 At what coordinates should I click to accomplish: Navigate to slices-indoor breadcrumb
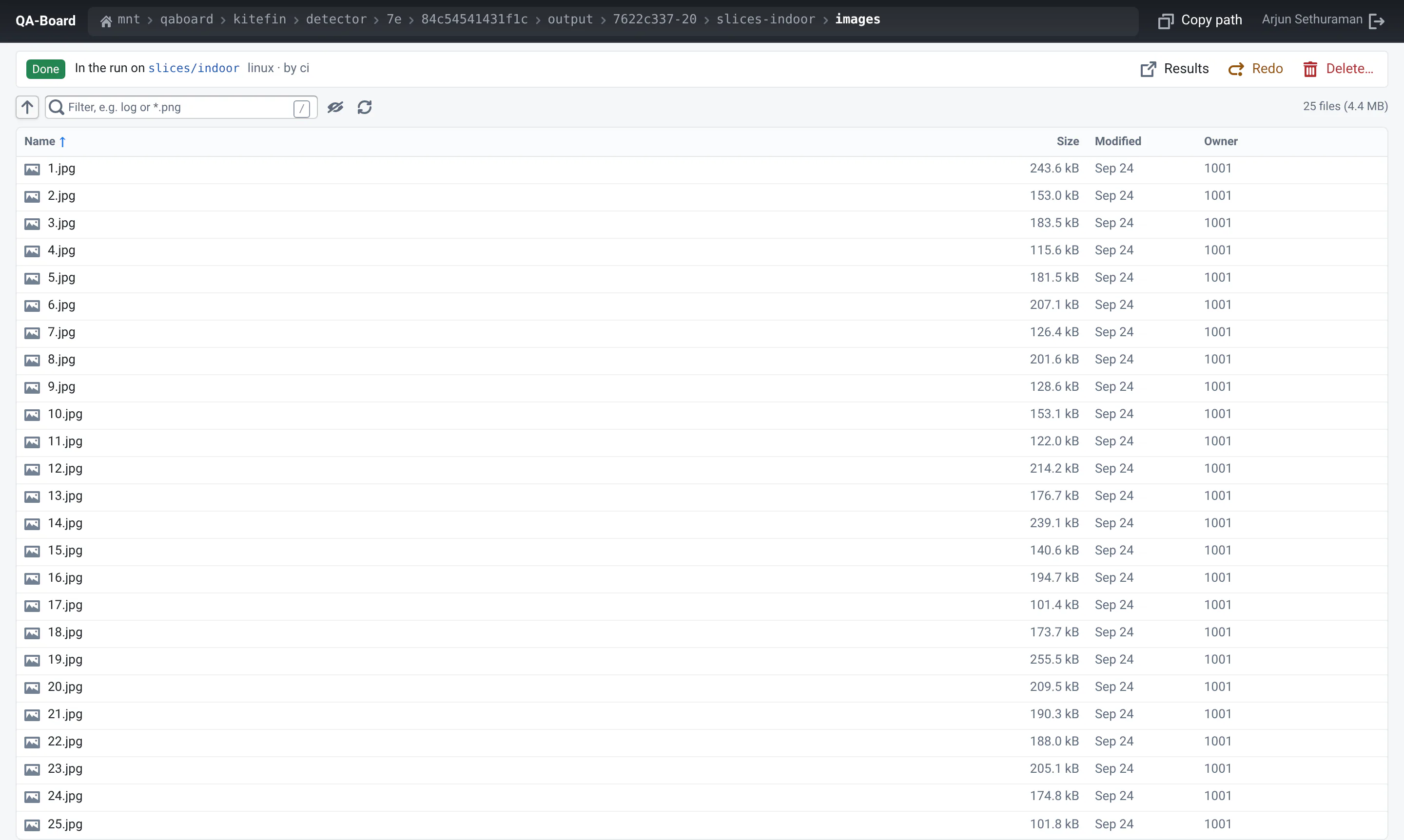tap(766, 19)
